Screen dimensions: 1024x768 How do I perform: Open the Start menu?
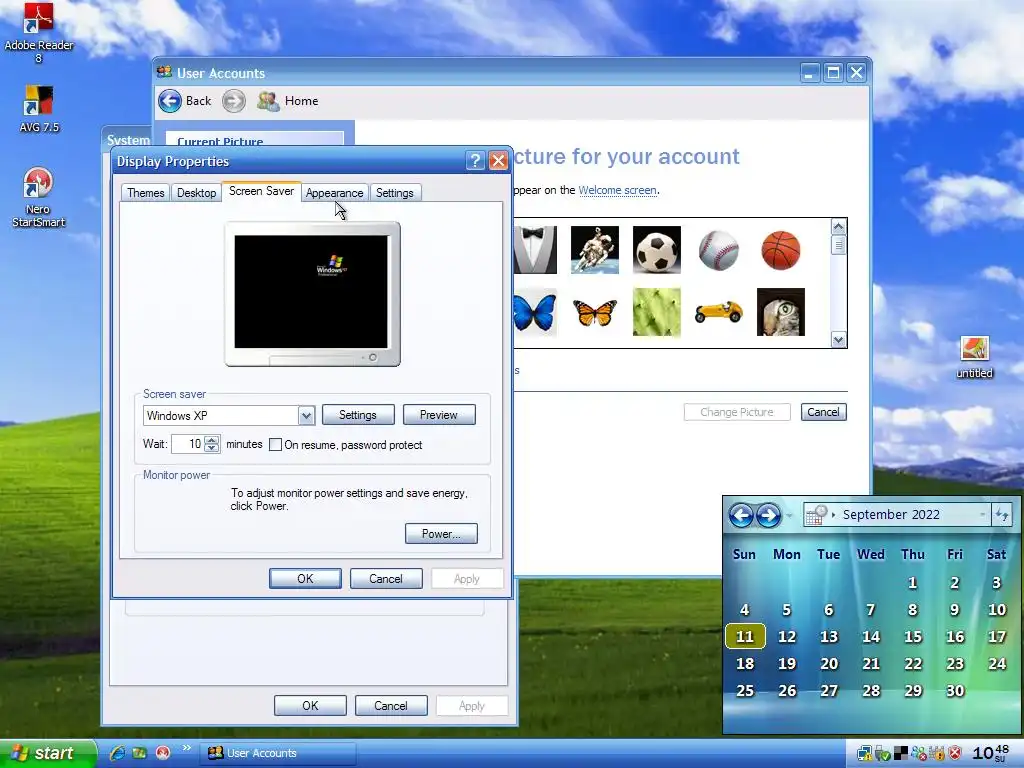point(47,753)
